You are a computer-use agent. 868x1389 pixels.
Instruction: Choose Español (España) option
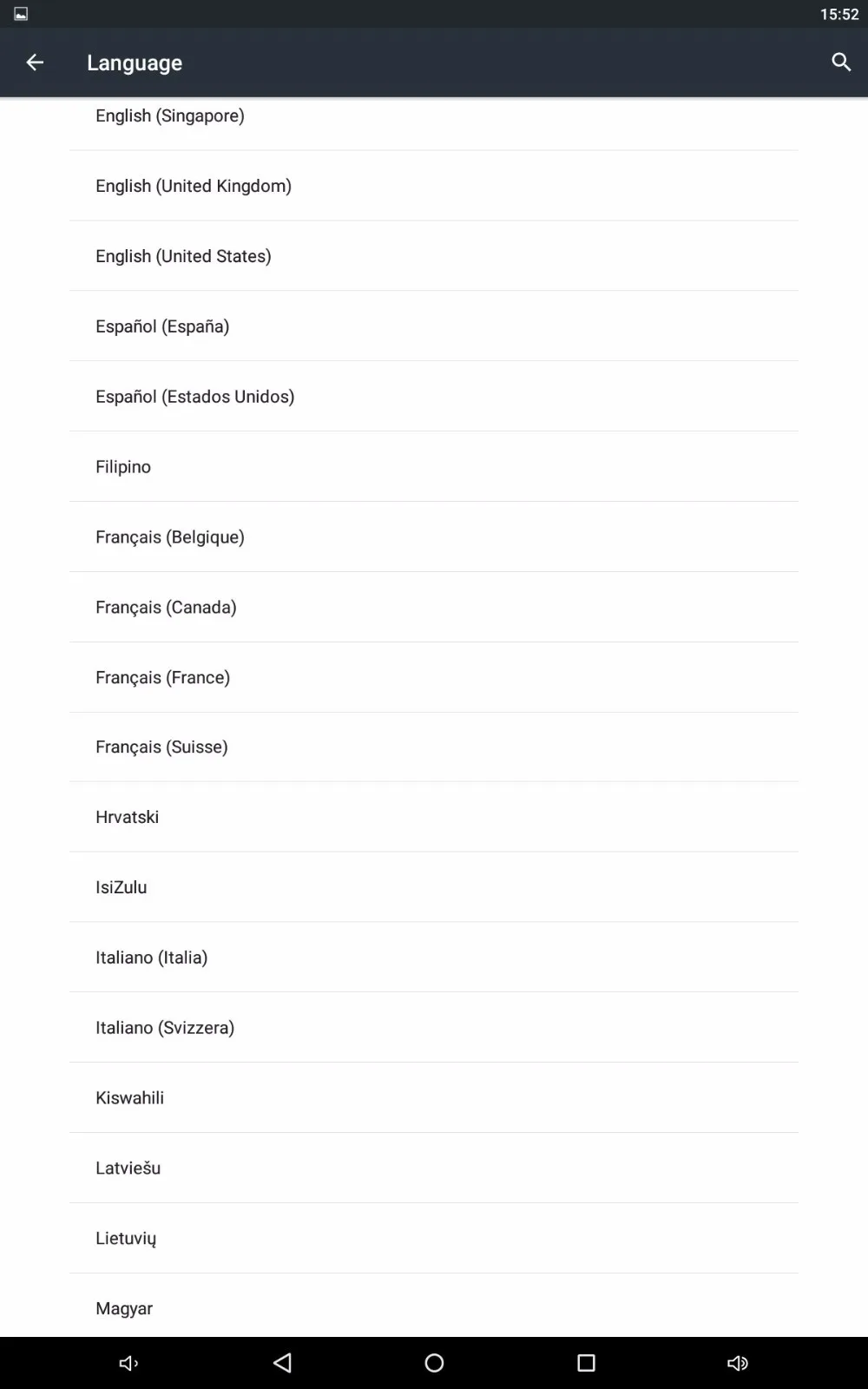[434, 326]
